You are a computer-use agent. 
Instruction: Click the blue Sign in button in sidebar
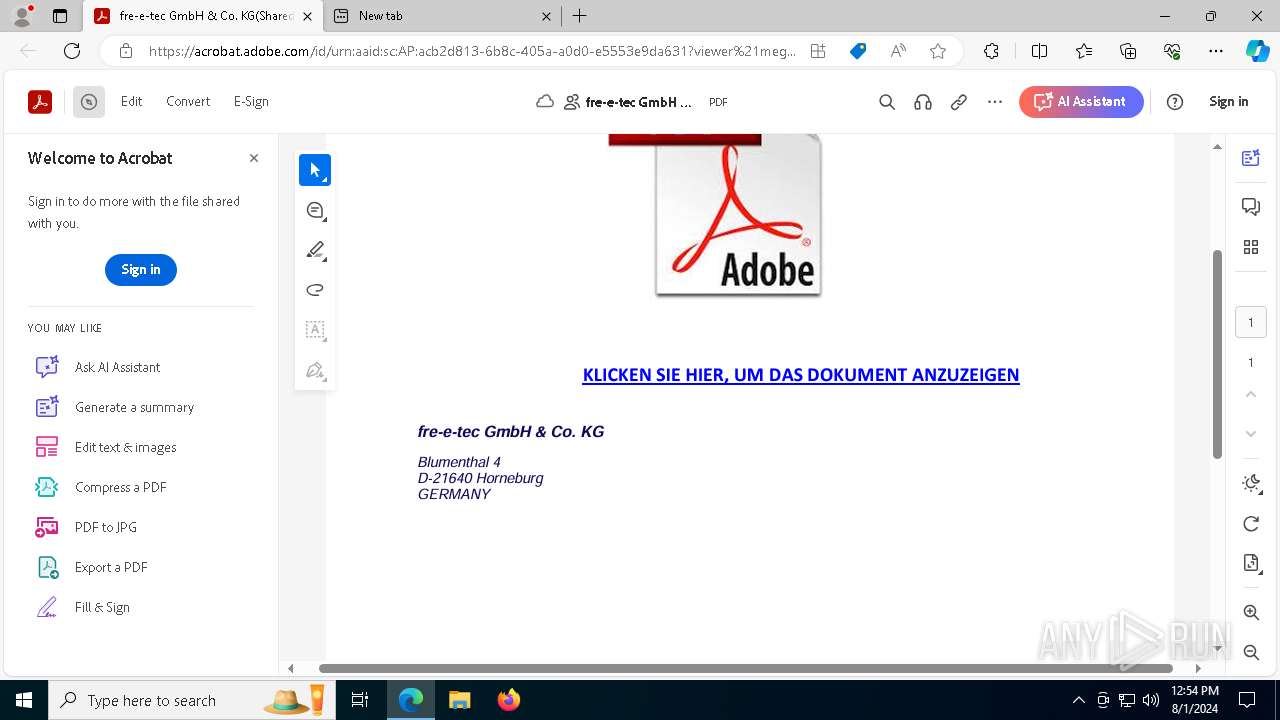[x=141, y=269]
